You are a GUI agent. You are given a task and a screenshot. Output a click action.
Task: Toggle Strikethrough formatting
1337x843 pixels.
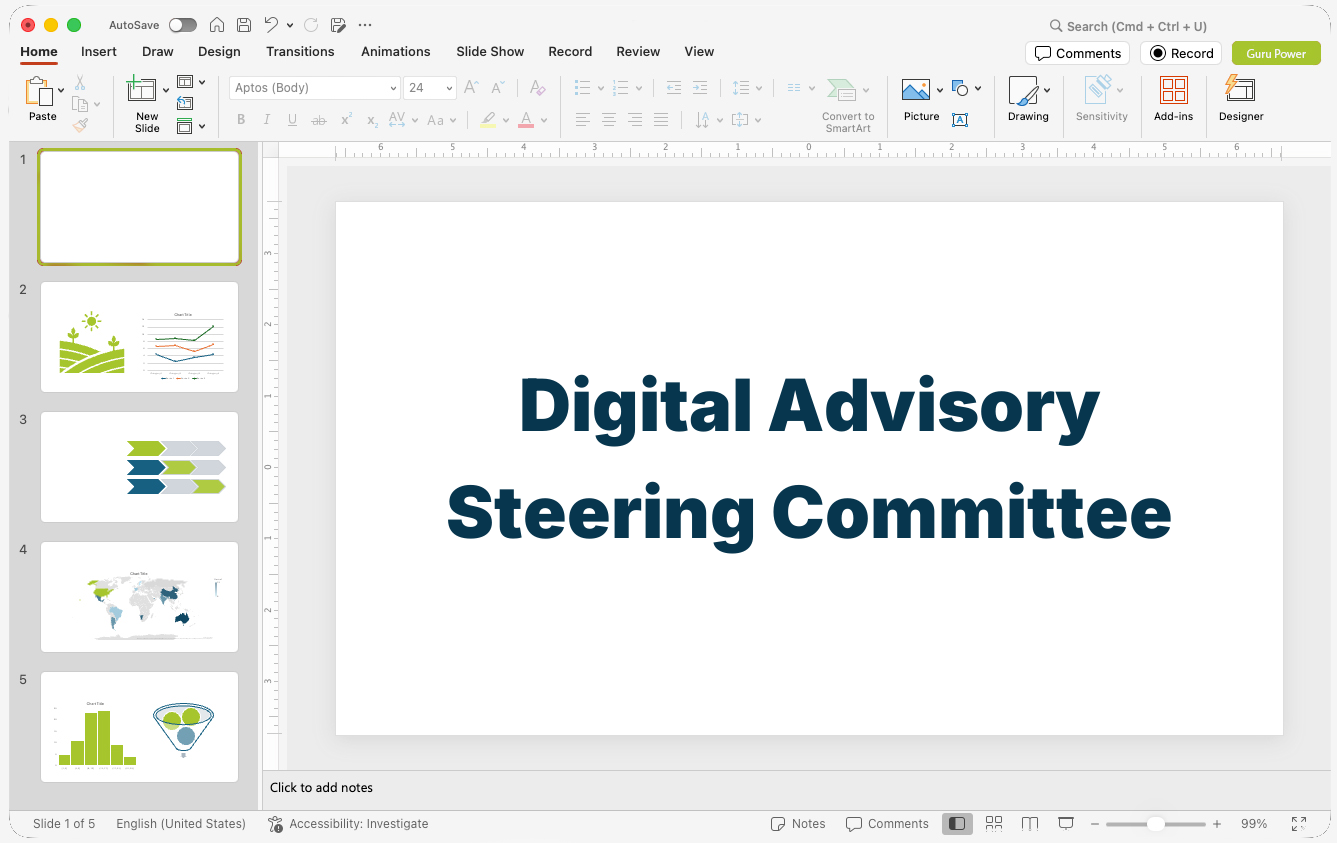coord(319,120)
